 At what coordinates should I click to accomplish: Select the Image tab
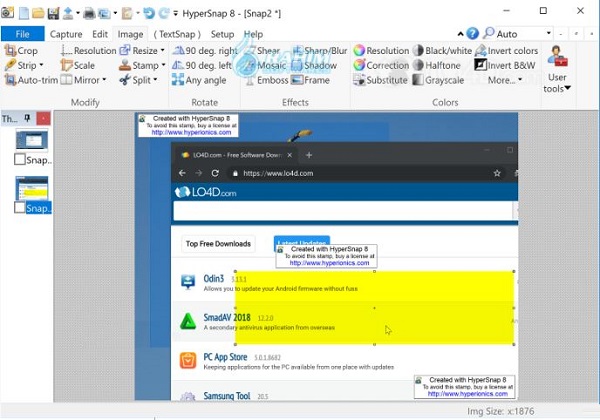click(130, 34)
